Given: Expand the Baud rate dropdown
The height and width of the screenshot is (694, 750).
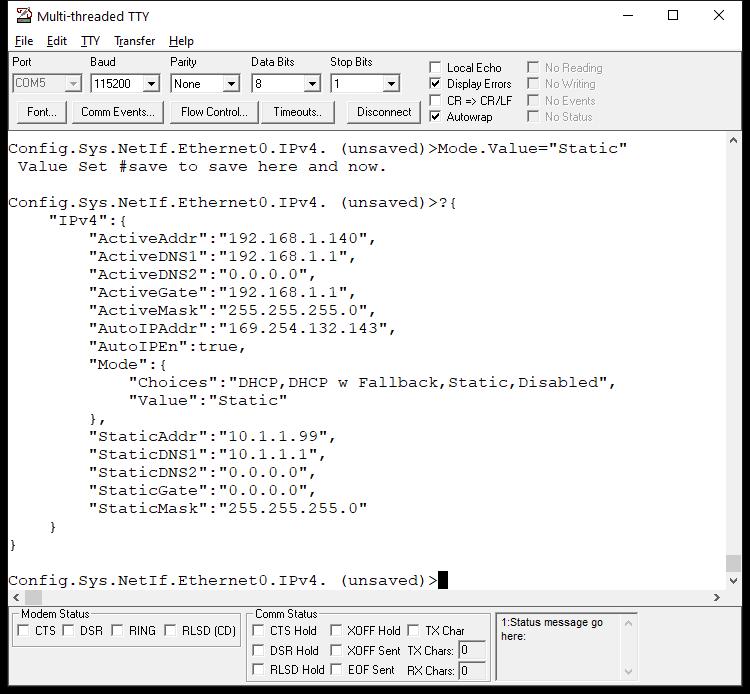Looking at the screenshot, I should click(x=151, y=84).
